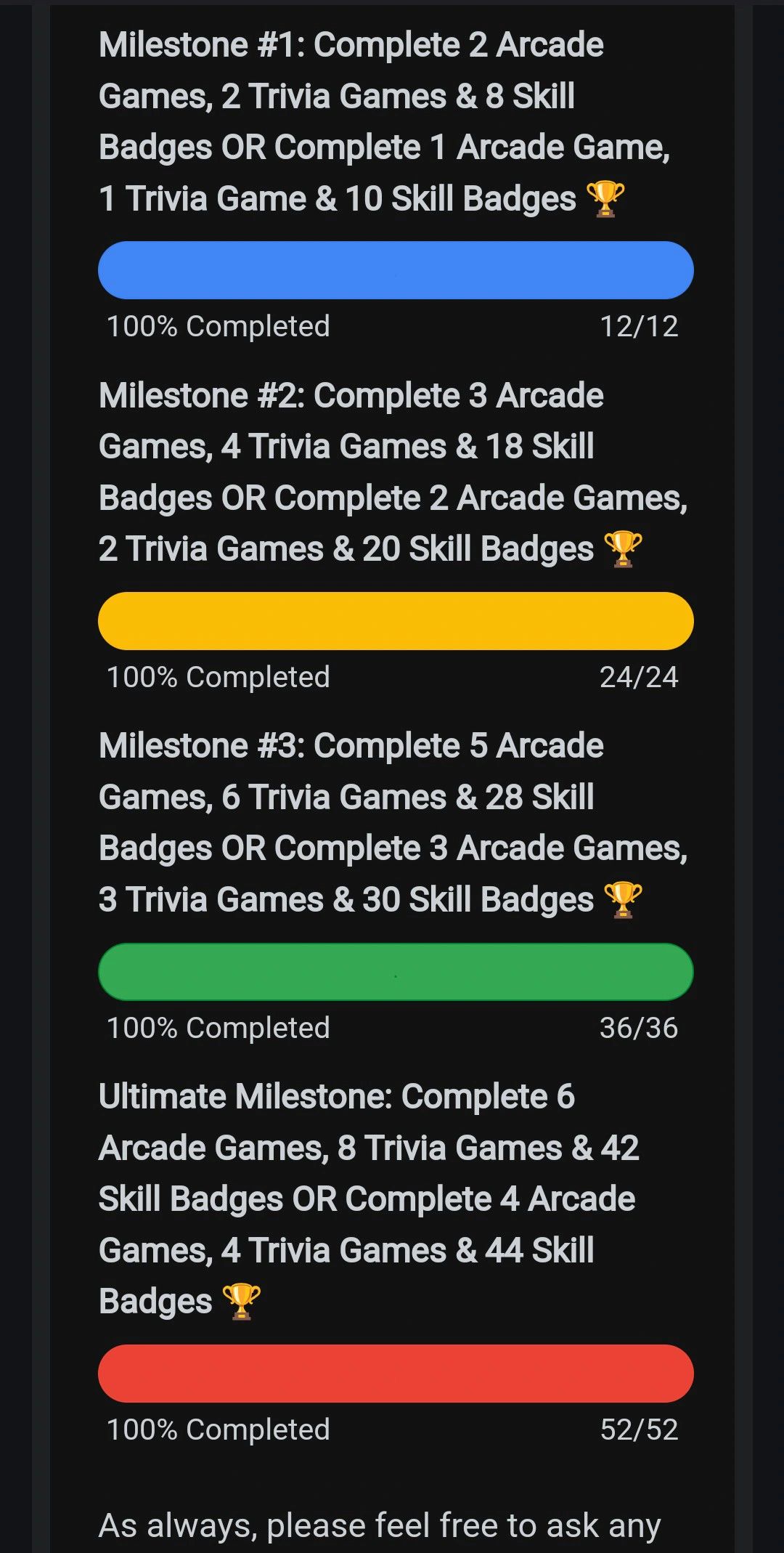Image resolution: width=784 pixels, height=1553 pixels.
Task: Click the 24/24 progress count
Action: [x=639, y=678]
